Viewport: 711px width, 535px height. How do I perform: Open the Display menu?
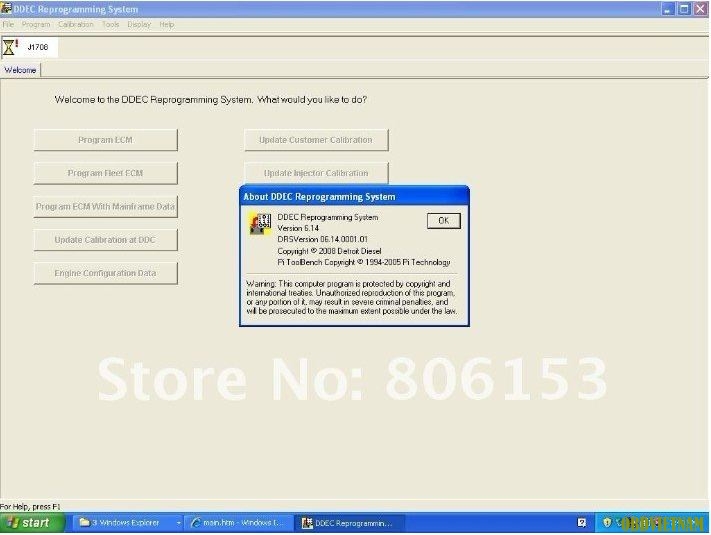point(139,24)
